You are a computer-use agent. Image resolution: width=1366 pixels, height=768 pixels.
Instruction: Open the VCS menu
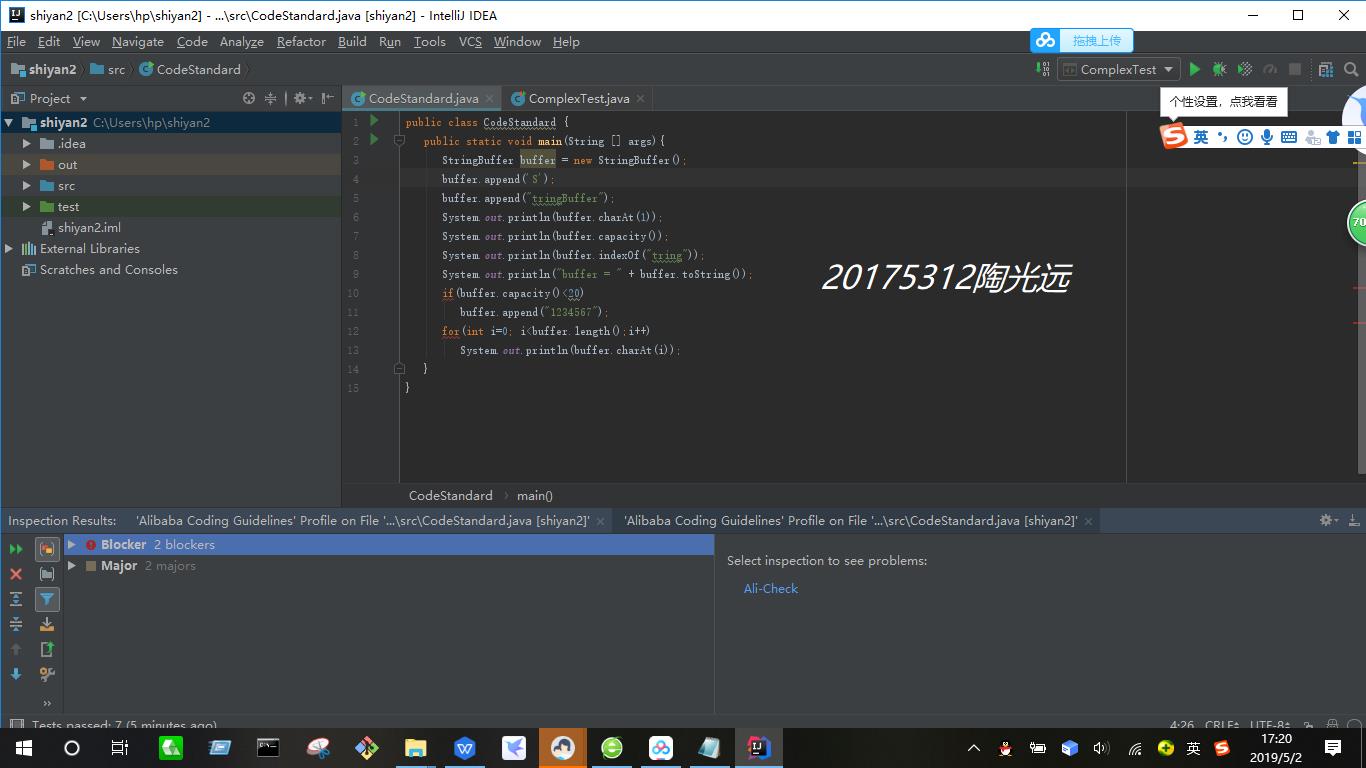click(470, 42)
